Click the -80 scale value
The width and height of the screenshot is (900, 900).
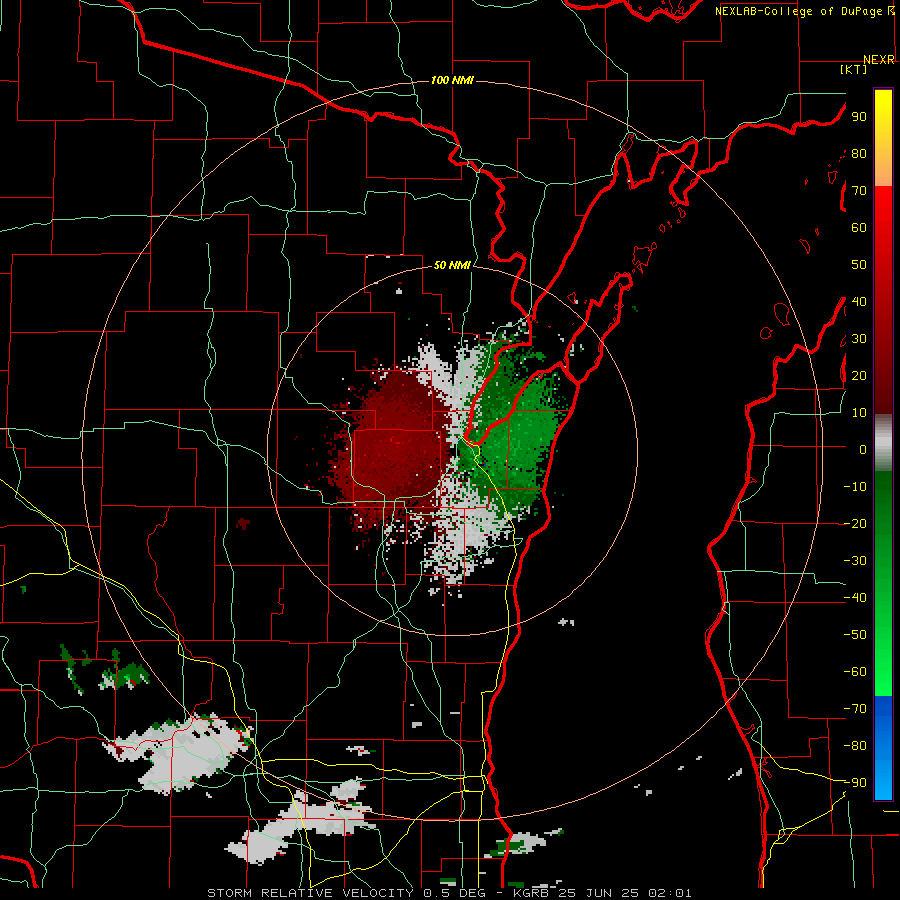point(855,746)
